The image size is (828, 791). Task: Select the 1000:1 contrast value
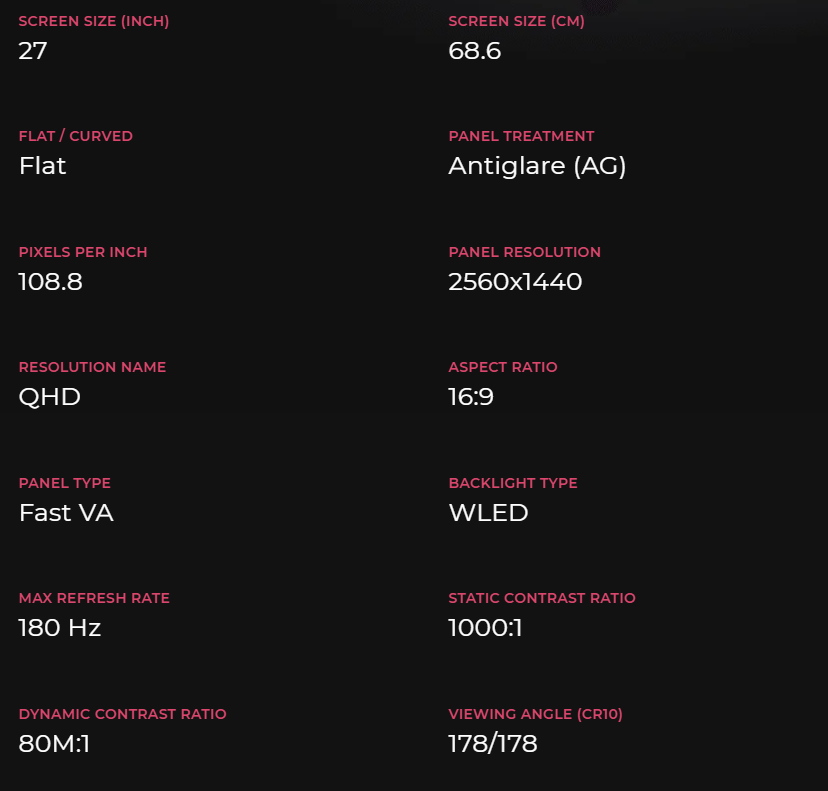486,628
